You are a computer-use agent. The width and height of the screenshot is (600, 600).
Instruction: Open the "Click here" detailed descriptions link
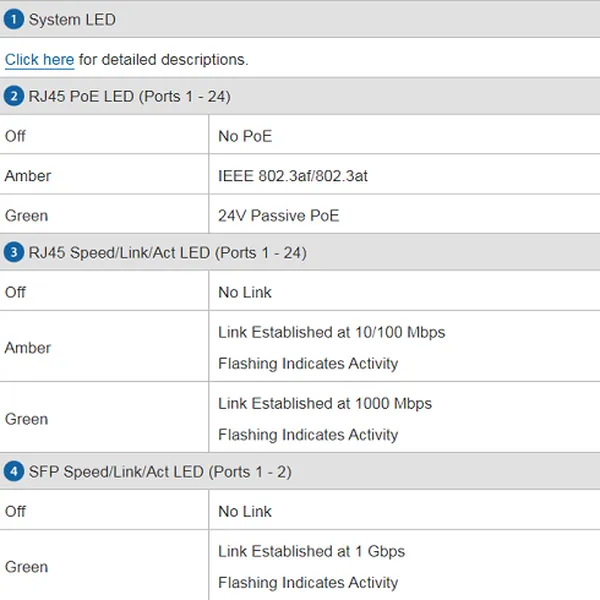(x=39, y=60)
